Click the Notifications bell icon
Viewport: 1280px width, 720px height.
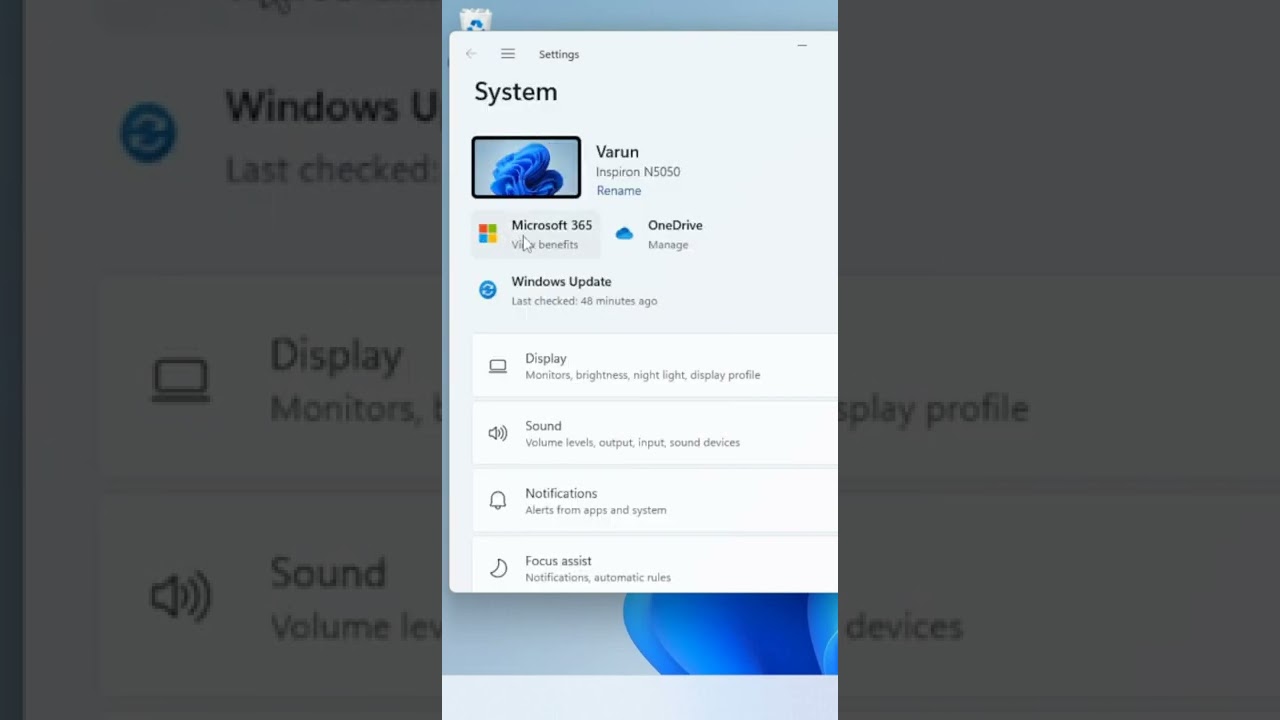click(498, 501)
